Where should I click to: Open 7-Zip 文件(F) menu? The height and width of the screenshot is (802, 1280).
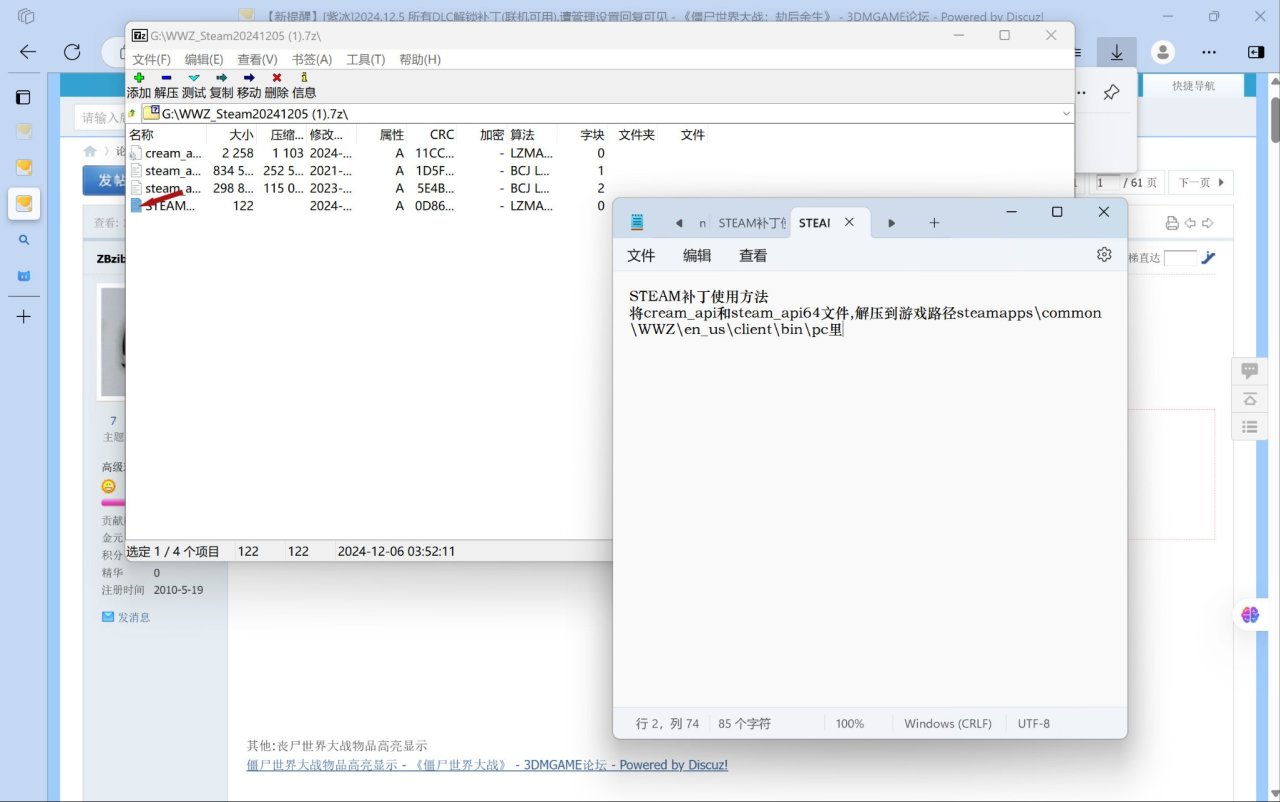click(152, 60)
